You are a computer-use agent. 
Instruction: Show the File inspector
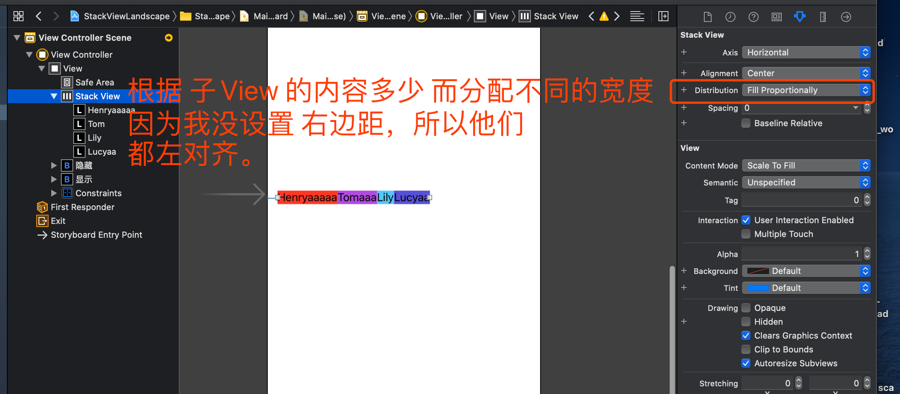(707, 17)
